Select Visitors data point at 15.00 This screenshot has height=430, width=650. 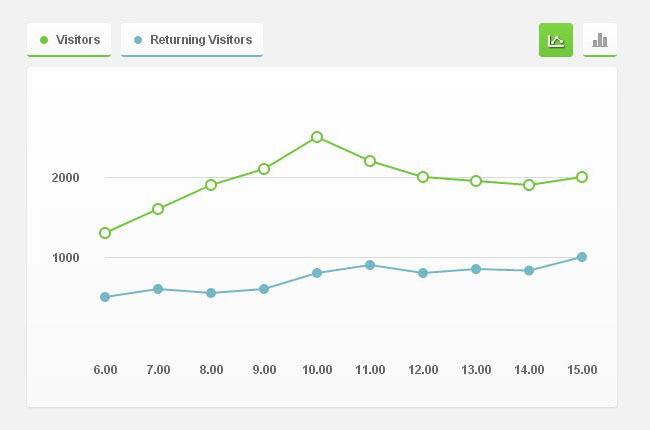(x=582, y=177)
